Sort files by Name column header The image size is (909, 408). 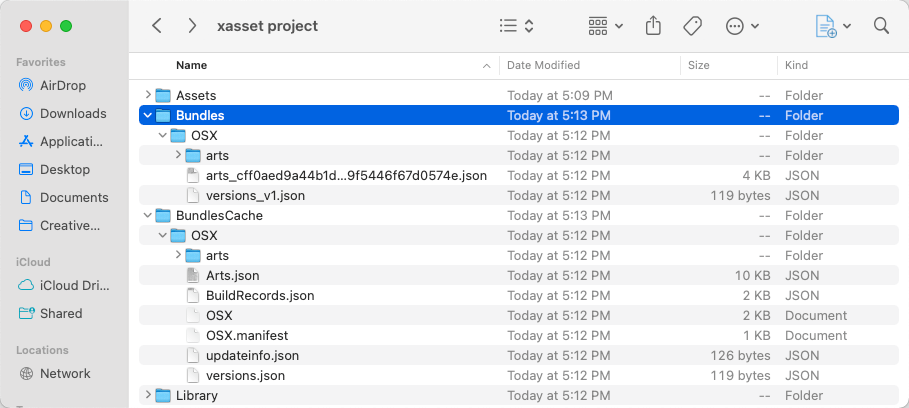click(191, 65)
